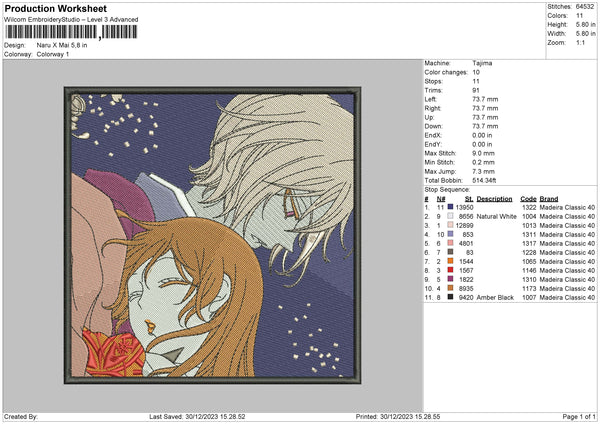600x424 pixels.
Task: Select the Up: extent label
Action: [x=429, y=117]
